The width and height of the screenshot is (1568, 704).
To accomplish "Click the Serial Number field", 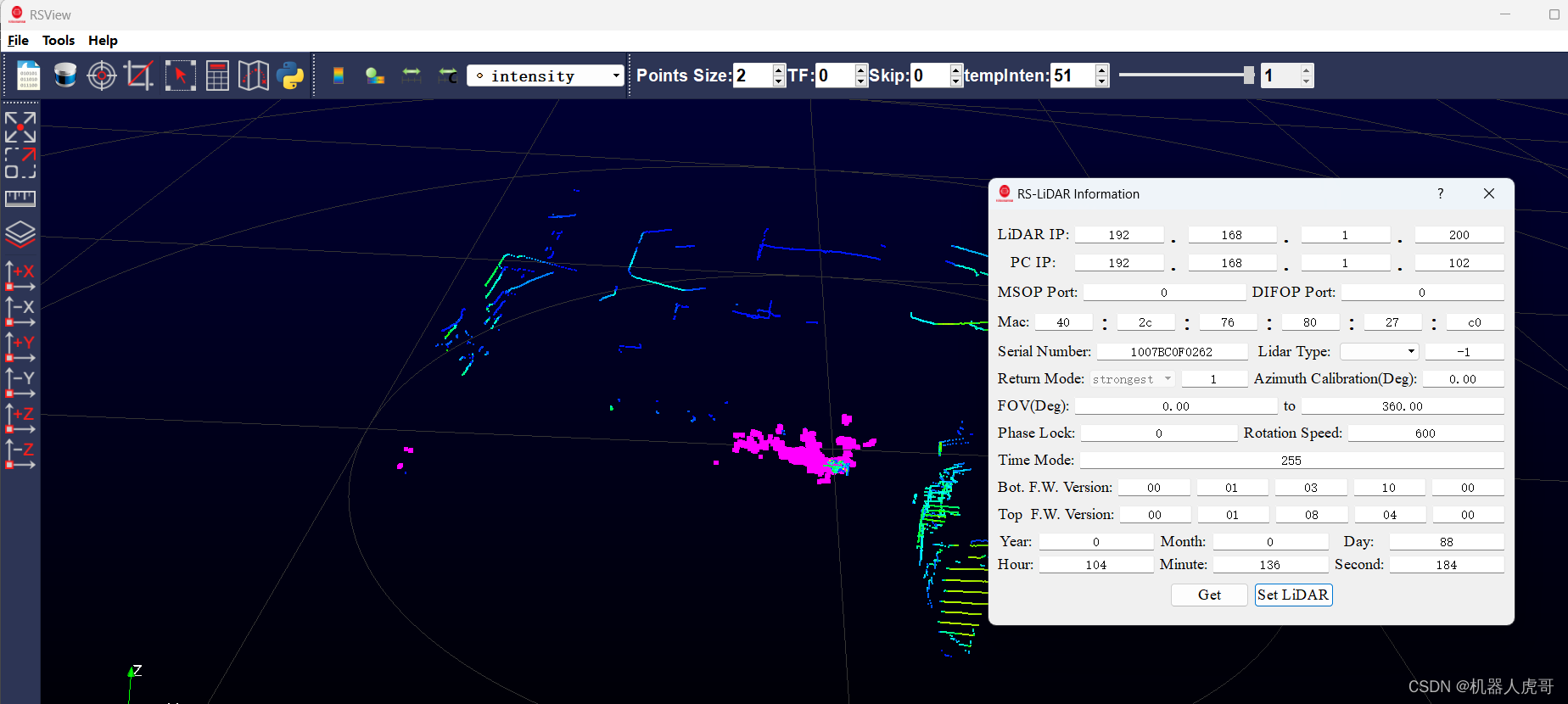I will tap(1172, 351).
